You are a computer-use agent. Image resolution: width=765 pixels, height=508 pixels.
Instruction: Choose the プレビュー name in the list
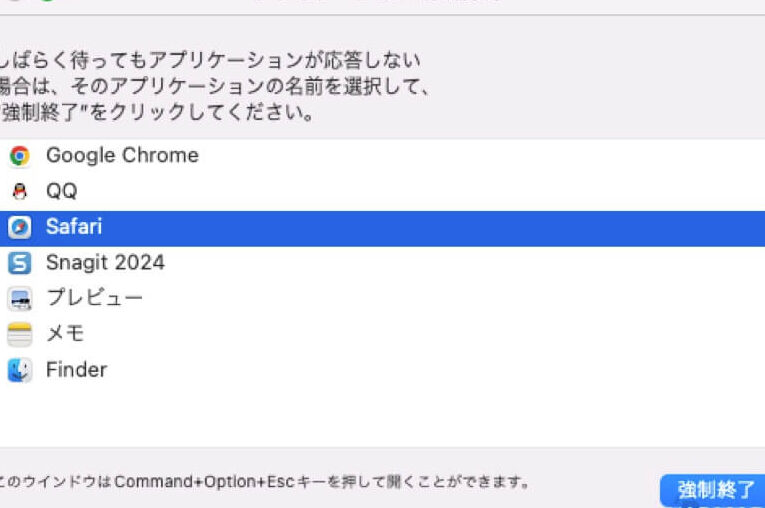pyautogui.click(x=94, y=299)
